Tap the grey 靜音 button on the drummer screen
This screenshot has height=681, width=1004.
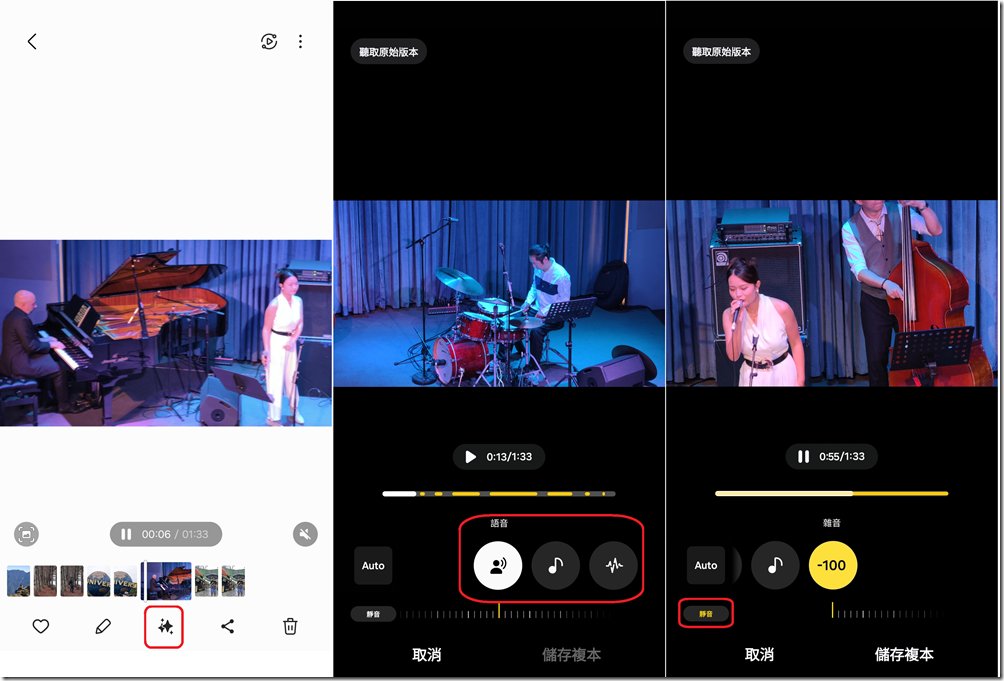[x=373, y=614]
